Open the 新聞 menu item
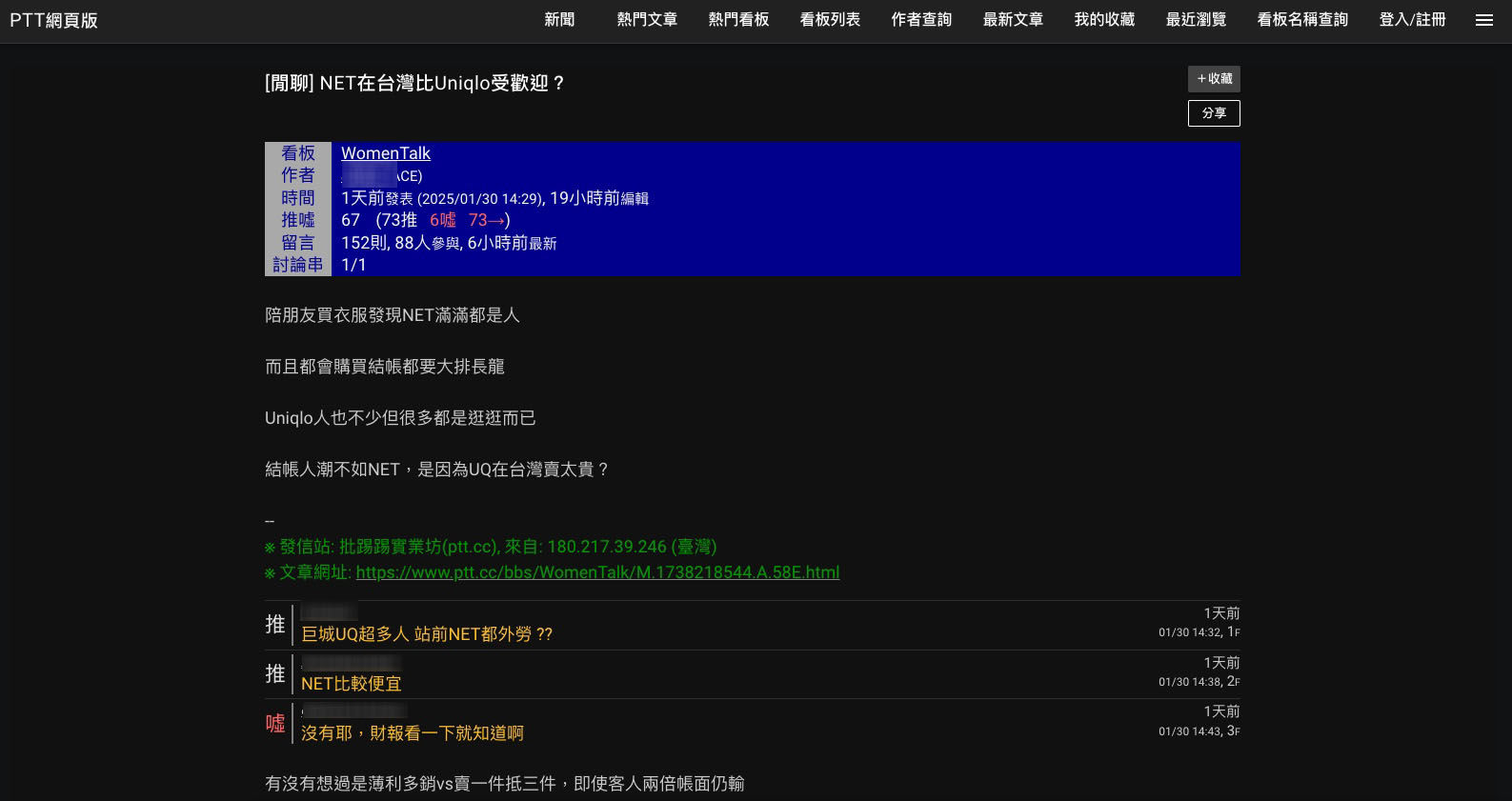 pos(559,20)
